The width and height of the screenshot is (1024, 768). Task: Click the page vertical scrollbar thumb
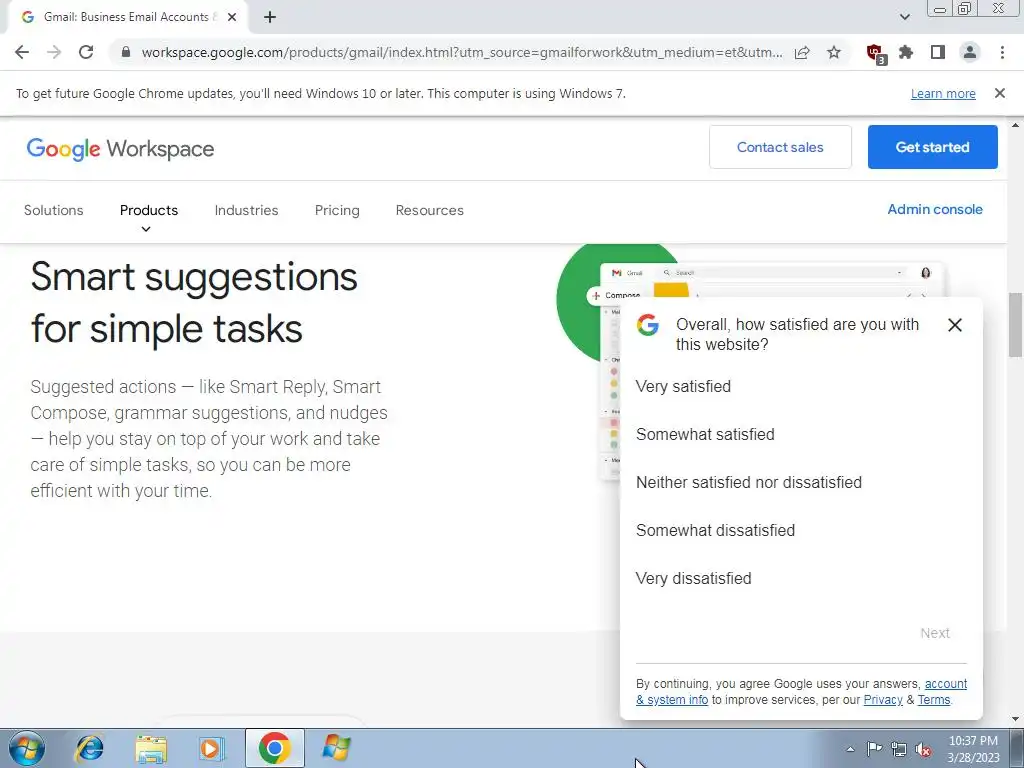[1015, 325]
